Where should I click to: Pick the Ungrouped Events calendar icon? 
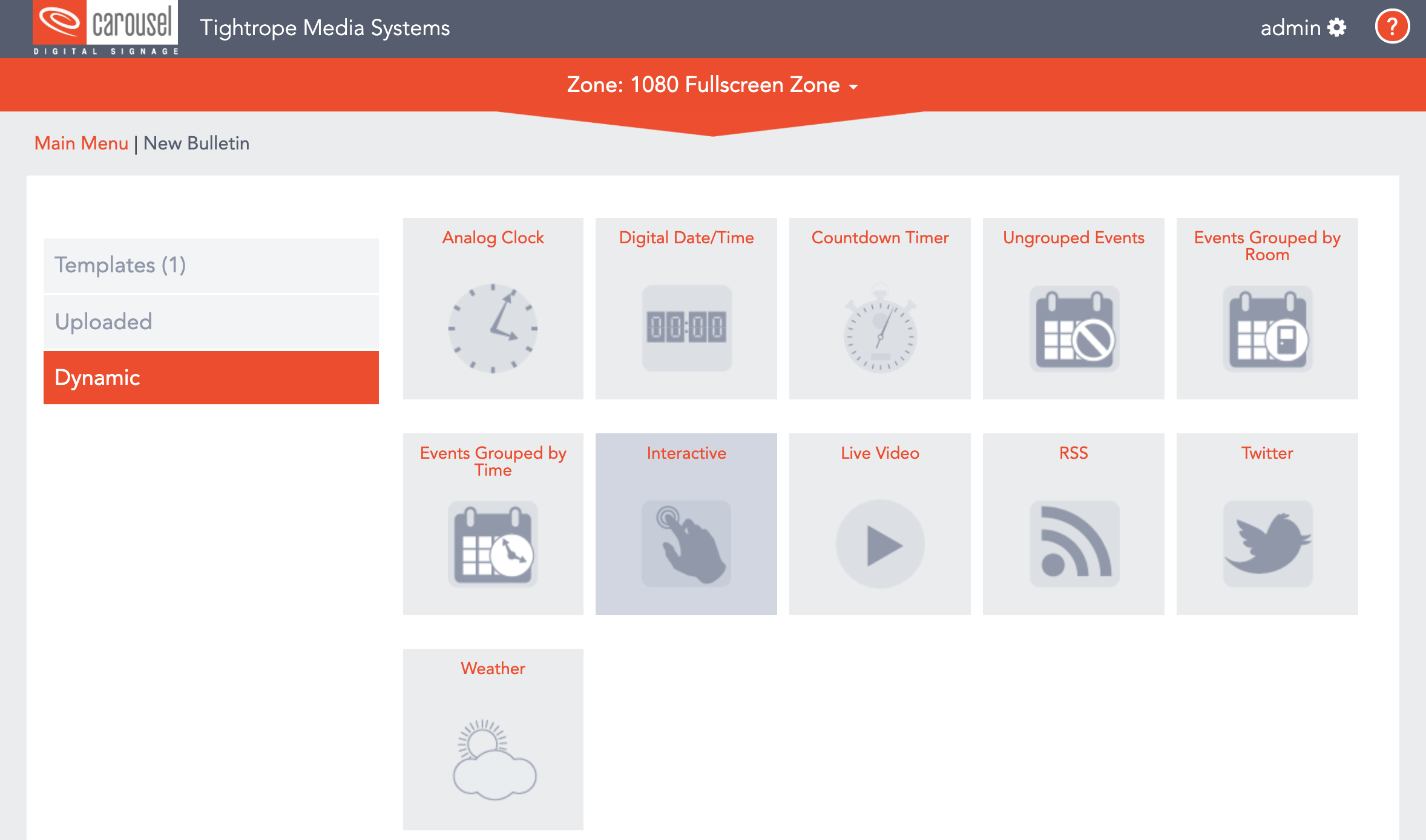[1074, 329]
